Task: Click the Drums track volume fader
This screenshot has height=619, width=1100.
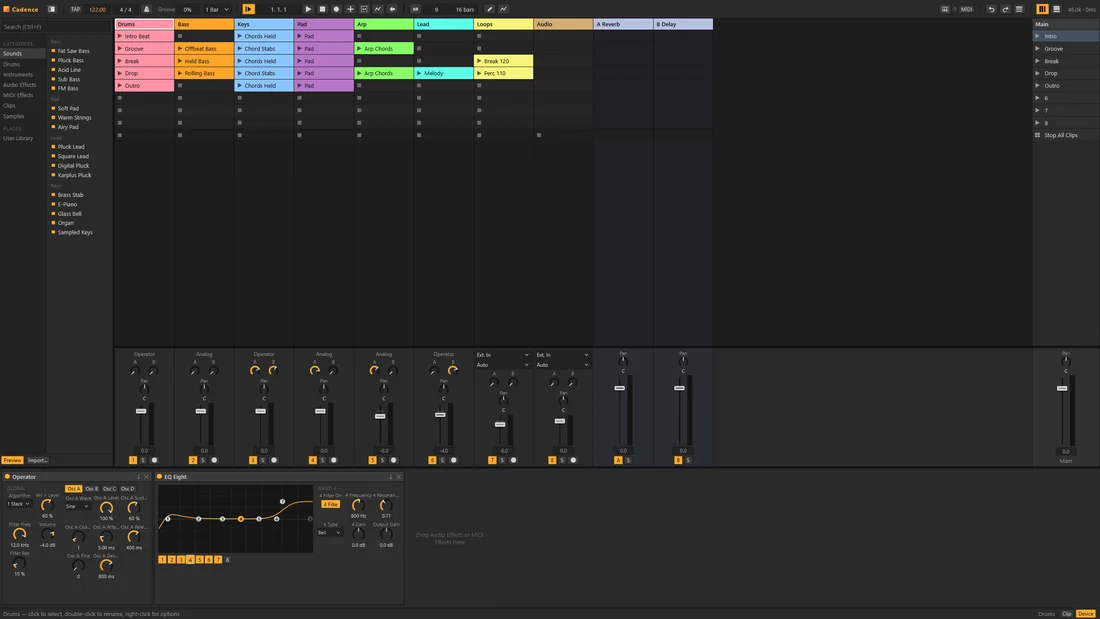Action: 141,411
